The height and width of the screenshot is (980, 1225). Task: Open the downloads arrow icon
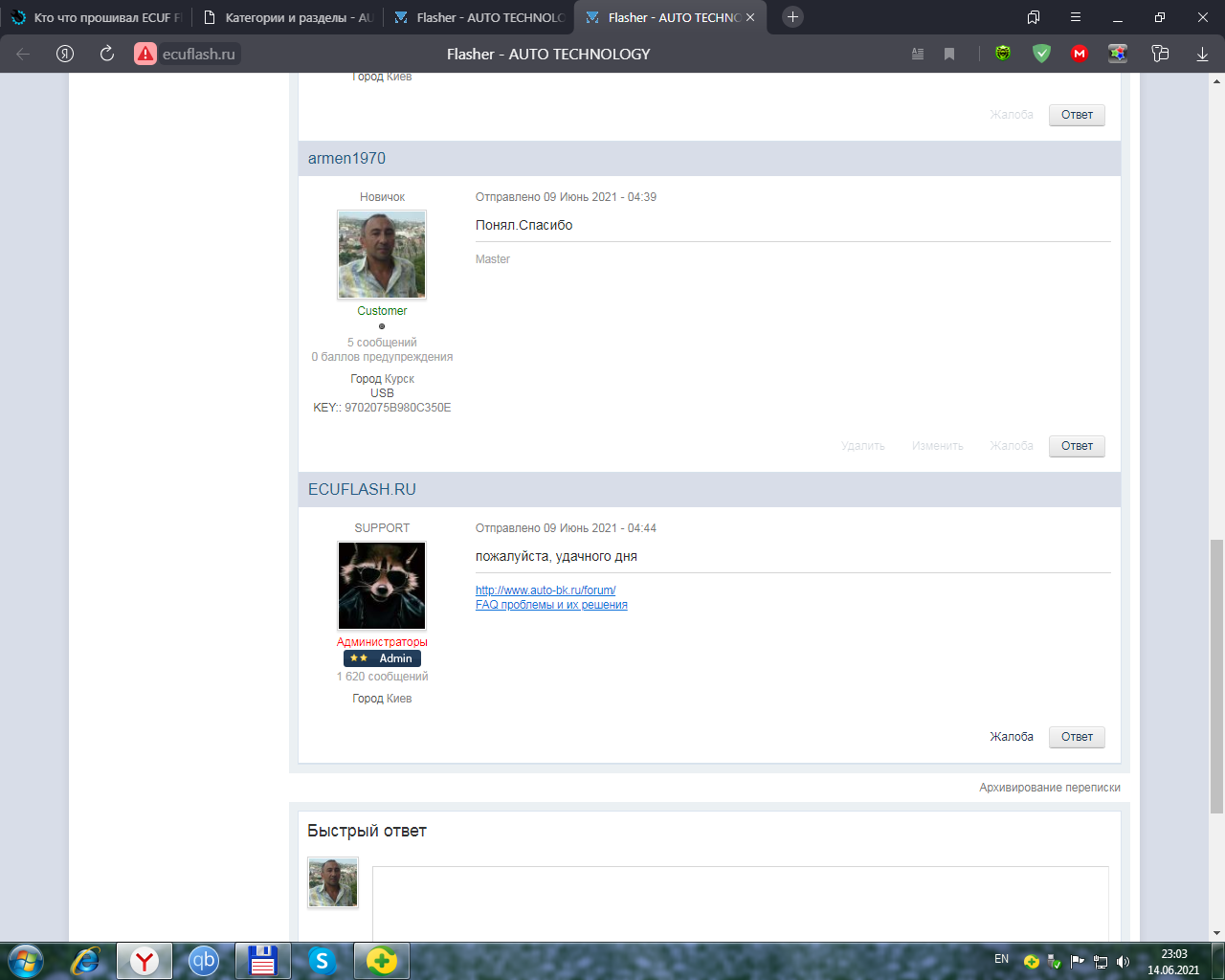pos(1202,54)
